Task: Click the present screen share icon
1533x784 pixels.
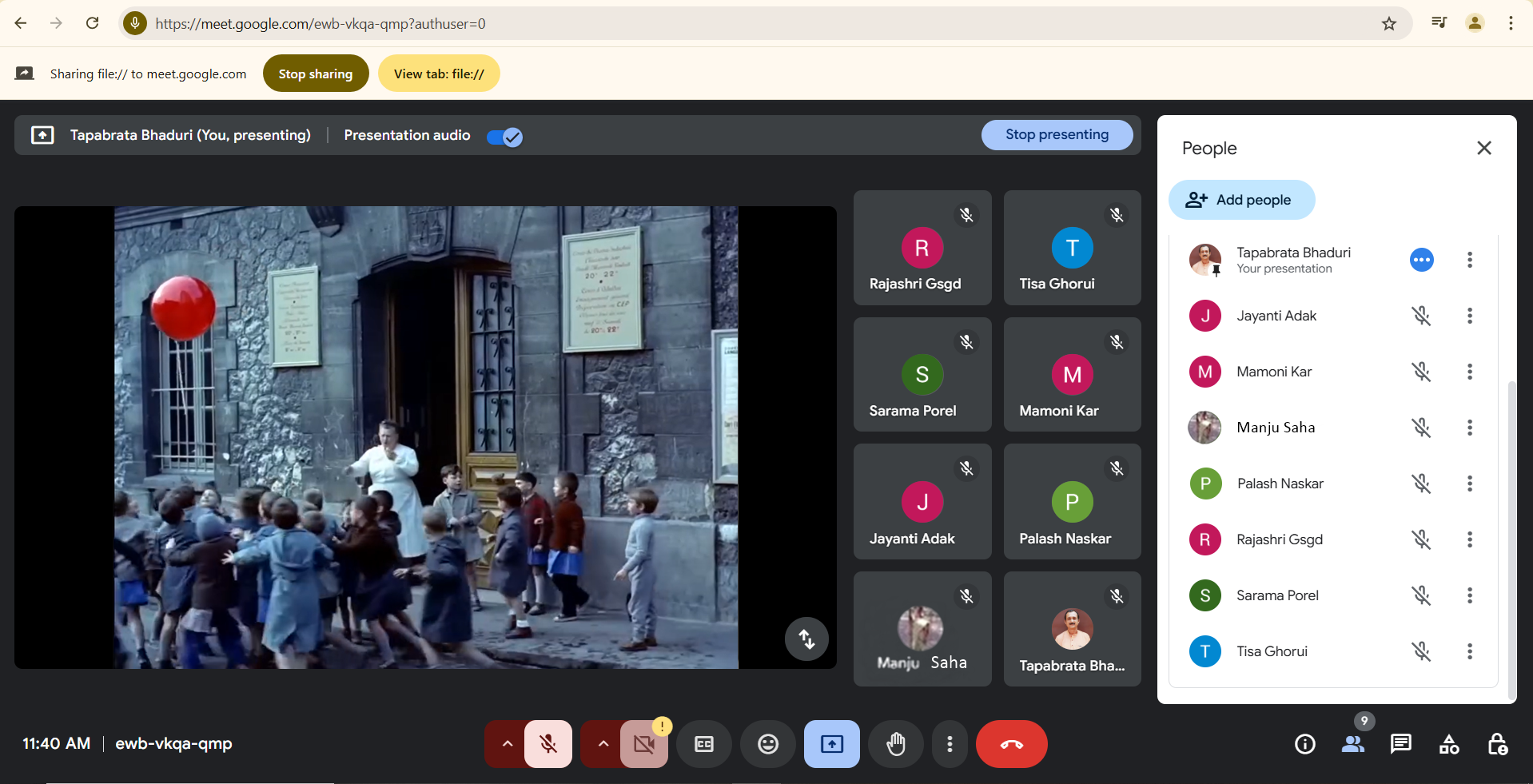Action: click(x=832, y=744)
